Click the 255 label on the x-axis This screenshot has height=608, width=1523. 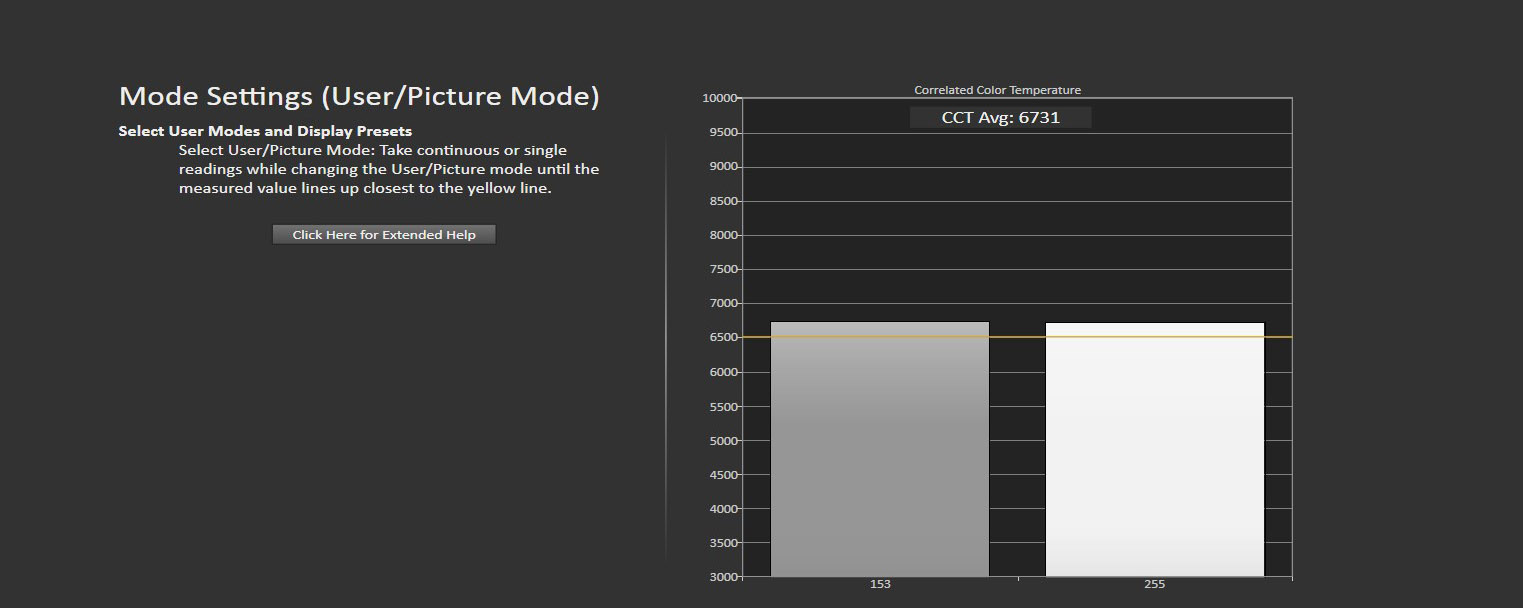coord(1154,585)
